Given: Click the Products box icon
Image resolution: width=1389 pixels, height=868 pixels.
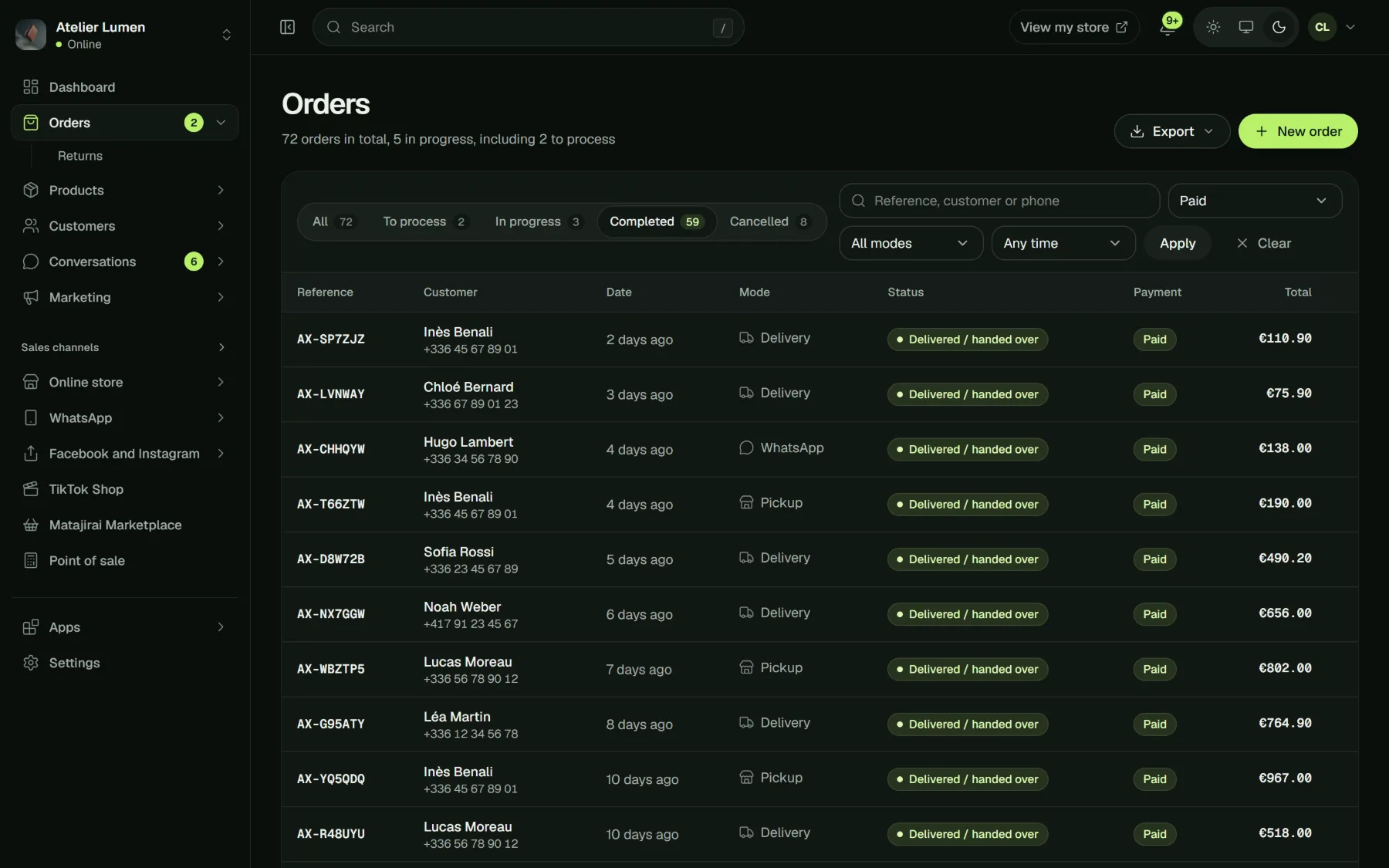Looking at the screenshot, I should (x=31, y=190).
